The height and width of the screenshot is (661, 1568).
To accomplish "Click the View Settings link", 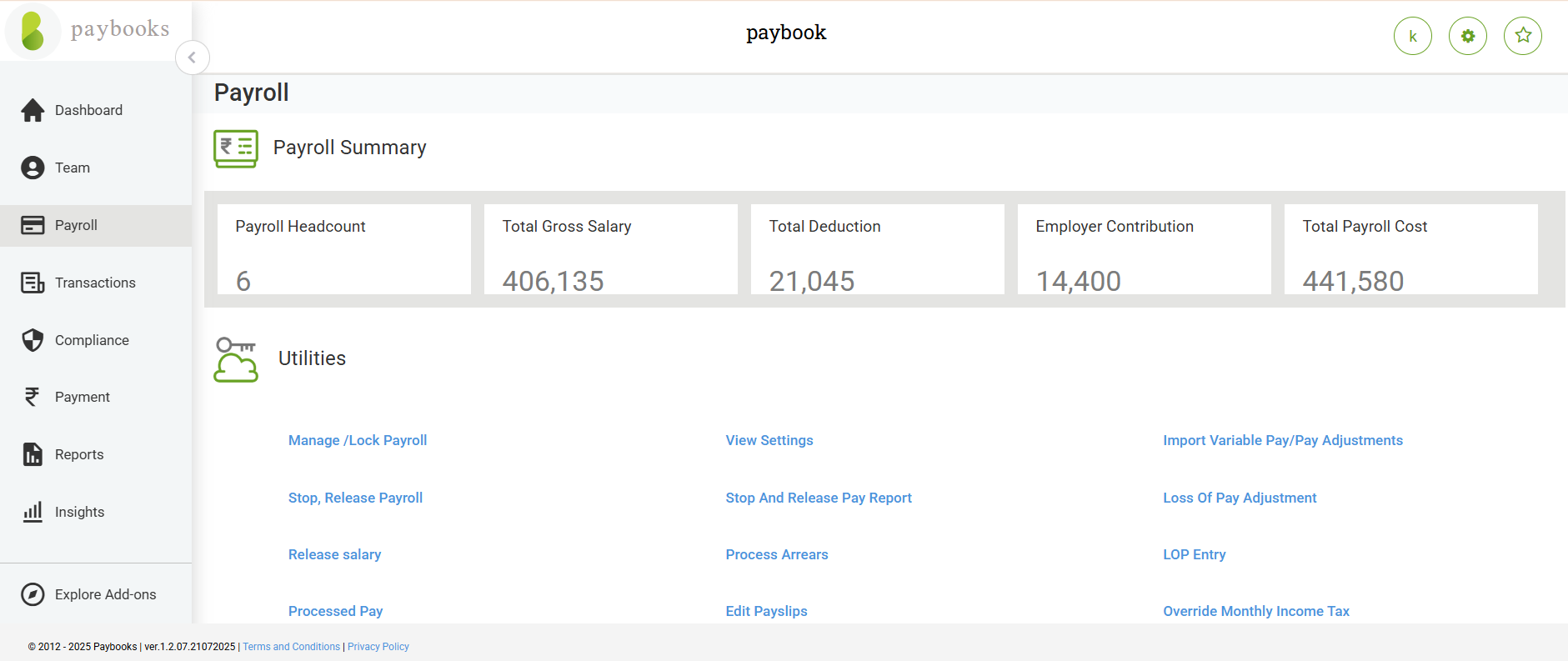I will click(769, 440).
